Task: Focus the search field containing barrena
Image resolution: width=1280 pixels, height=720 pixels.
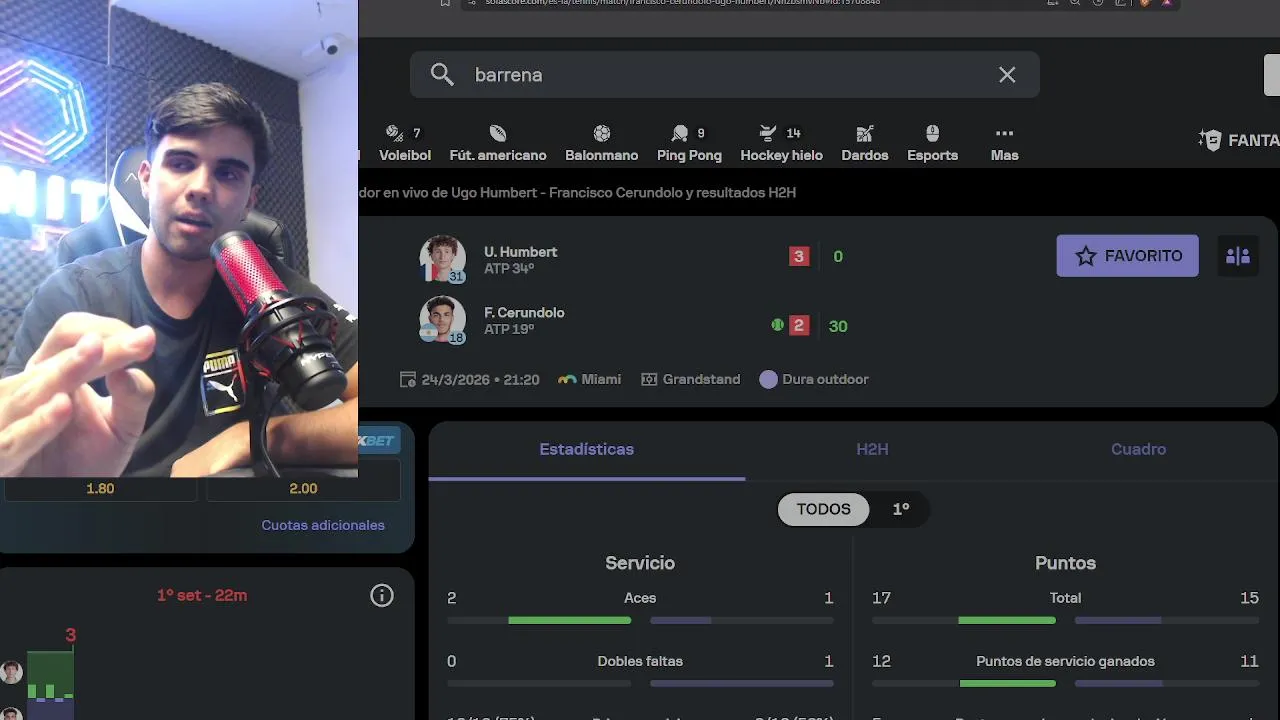Action: point(724,75)
